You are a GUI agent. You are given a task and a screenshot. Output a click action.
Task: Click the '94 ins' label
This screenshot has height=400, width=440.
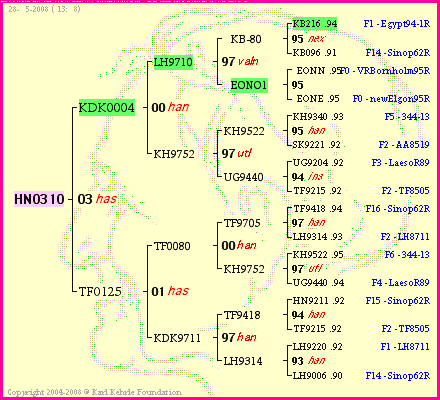[x=307, y=177]
